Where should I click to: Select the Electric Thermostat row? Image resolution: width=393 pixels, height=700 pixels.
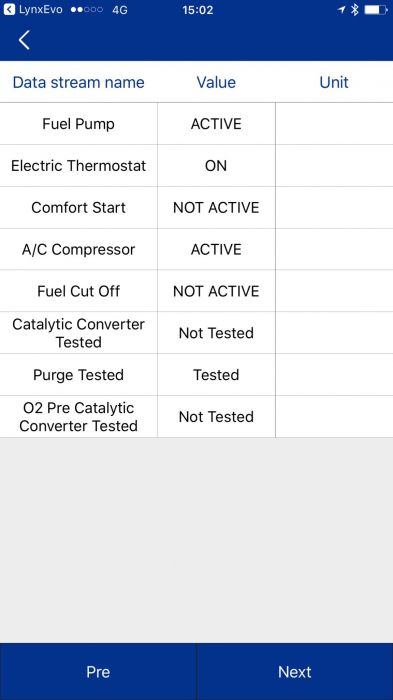[196, 166]
